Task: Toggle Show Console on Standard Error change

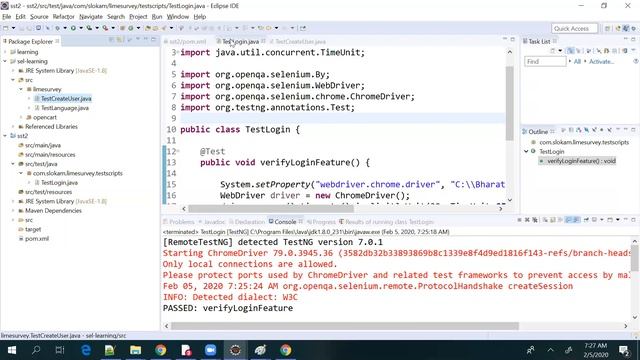Action: click(576, 220)
